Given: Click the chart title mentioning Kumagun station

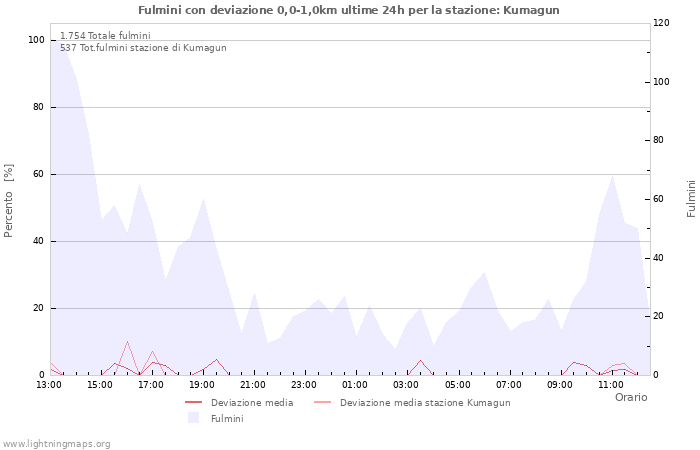Looking at the screenshot, I should pos(349,10).
